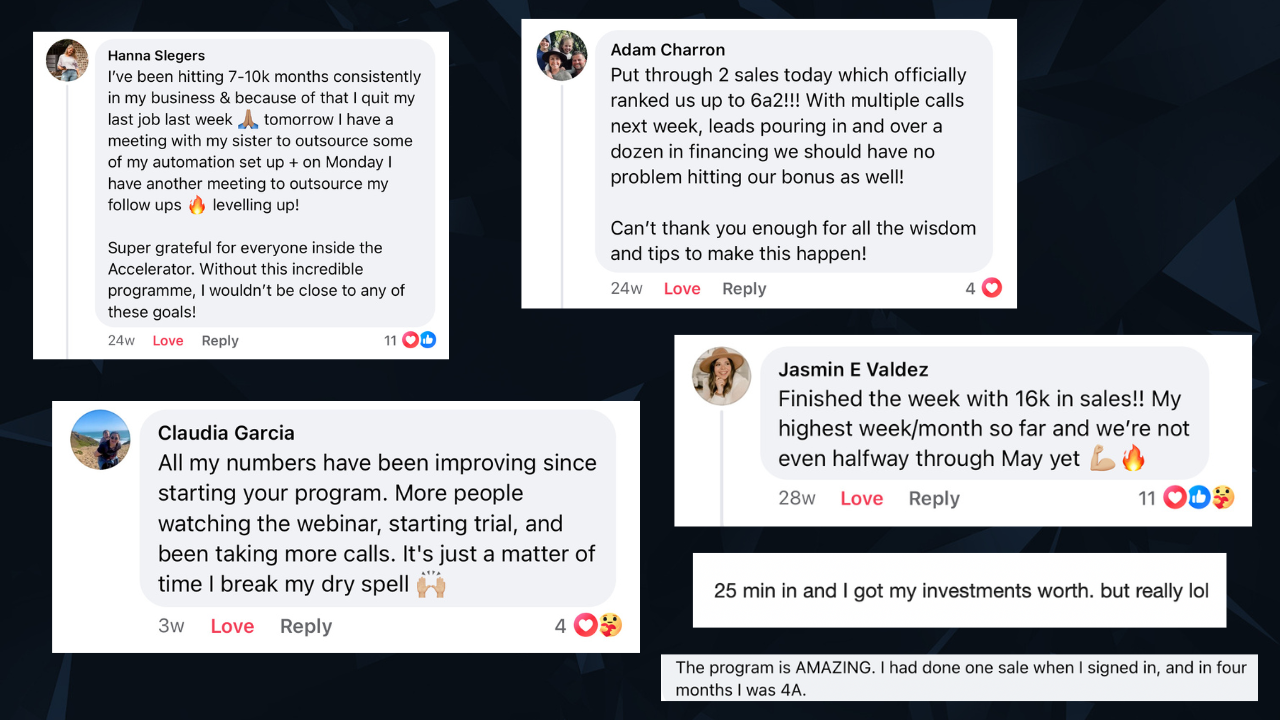Click the care emoji reaction on Jasmin's comment
Image resolution: width=1280 pixels, height=720 pixels.
1222,497
